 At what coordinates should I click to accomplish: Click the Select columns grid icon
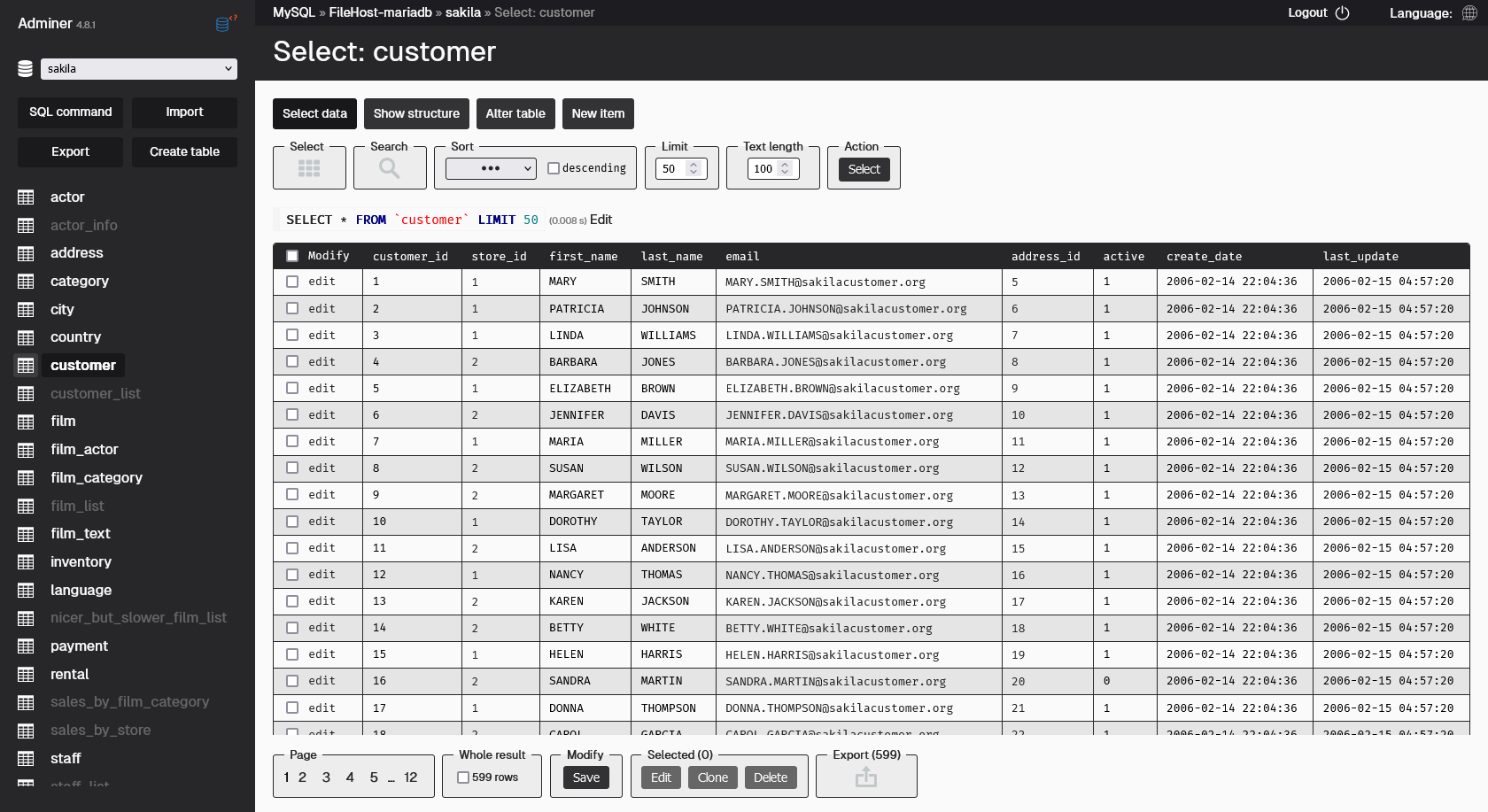tap(308, 168)
